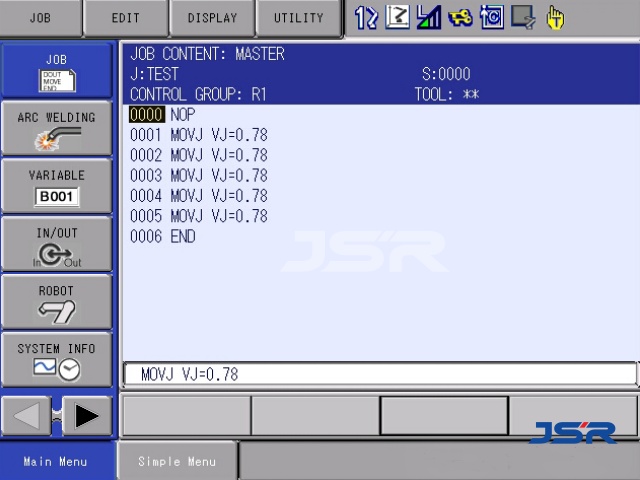The width and height of the screenshot is (640, 480).
Task: Click the TOOL: ** header field
Action: [447, 95]
